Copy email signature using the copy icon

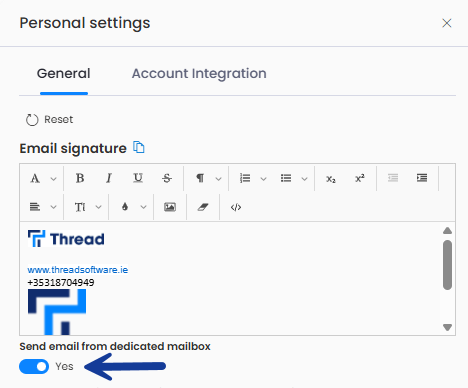point(139,147)
